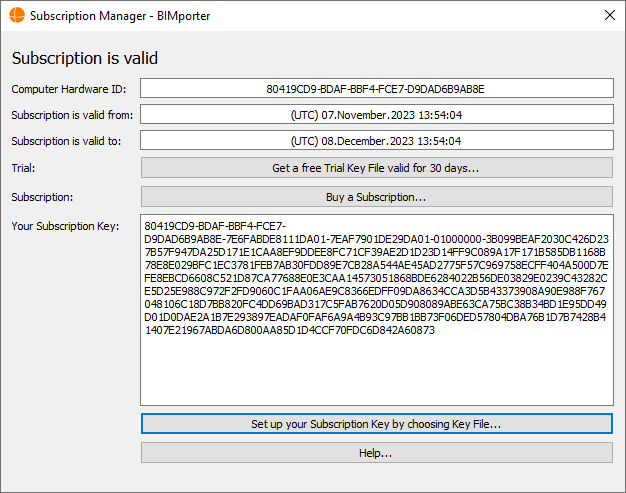This screenshot has width=626, height=493.
Task: Click the Computer Hardware ID field
Action: [376, 88]
